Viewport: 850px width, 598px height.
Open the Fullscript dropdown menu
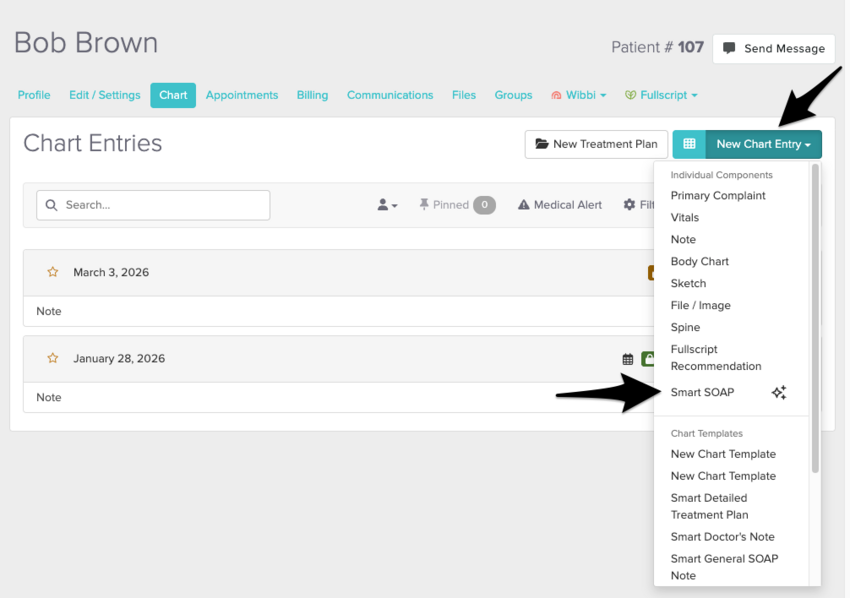coord(661,95)
